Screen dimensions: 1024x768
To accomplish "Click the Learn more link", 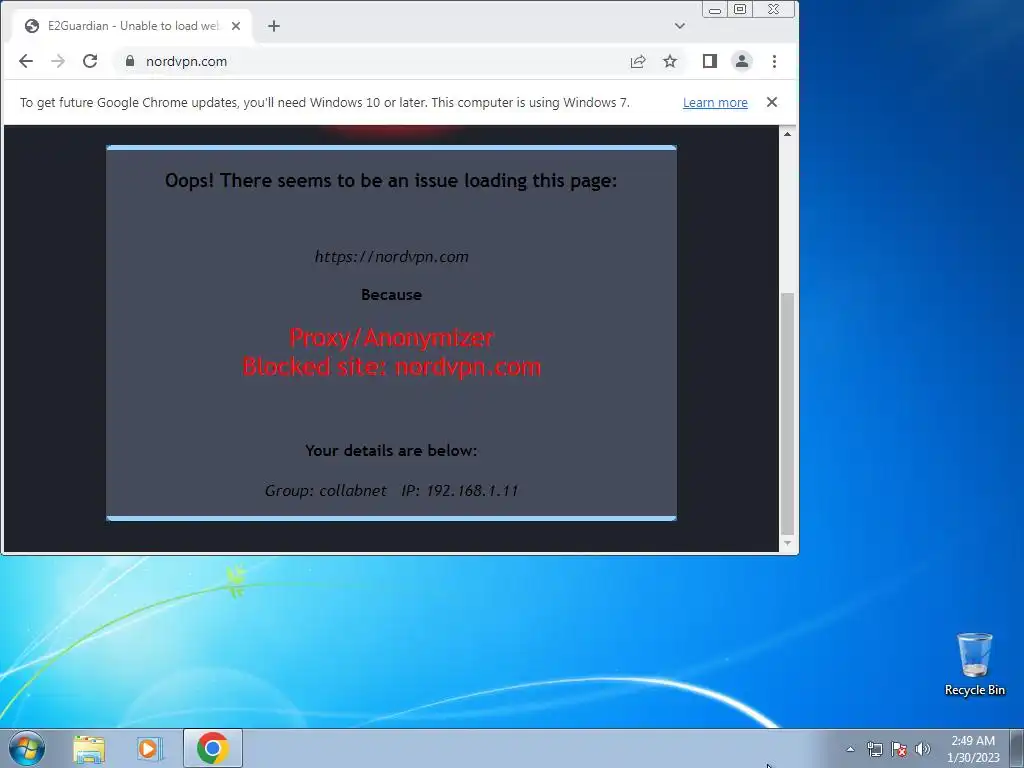I will [x=715, y=103].
